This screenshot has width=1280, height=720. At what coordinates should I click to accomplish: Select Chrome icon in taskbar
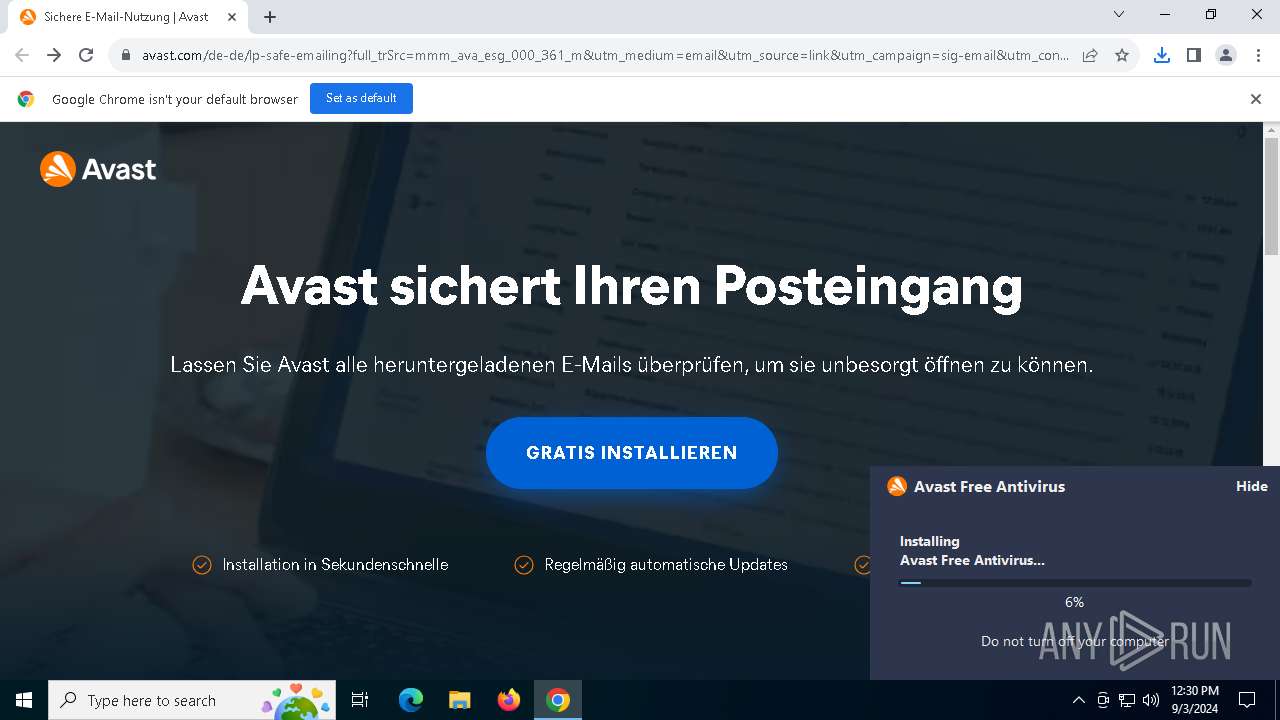coord(558,700)
